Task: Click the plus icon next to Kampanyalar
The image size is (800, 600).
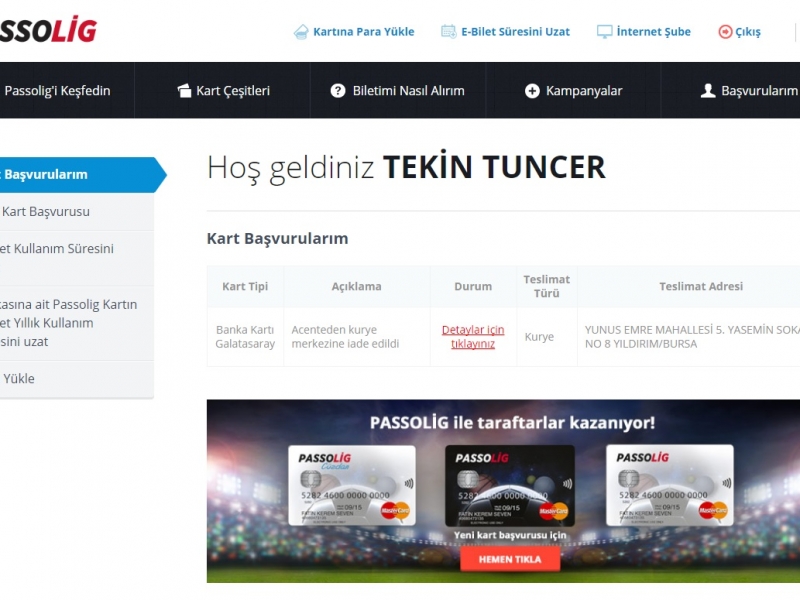Action: [532, 91]
